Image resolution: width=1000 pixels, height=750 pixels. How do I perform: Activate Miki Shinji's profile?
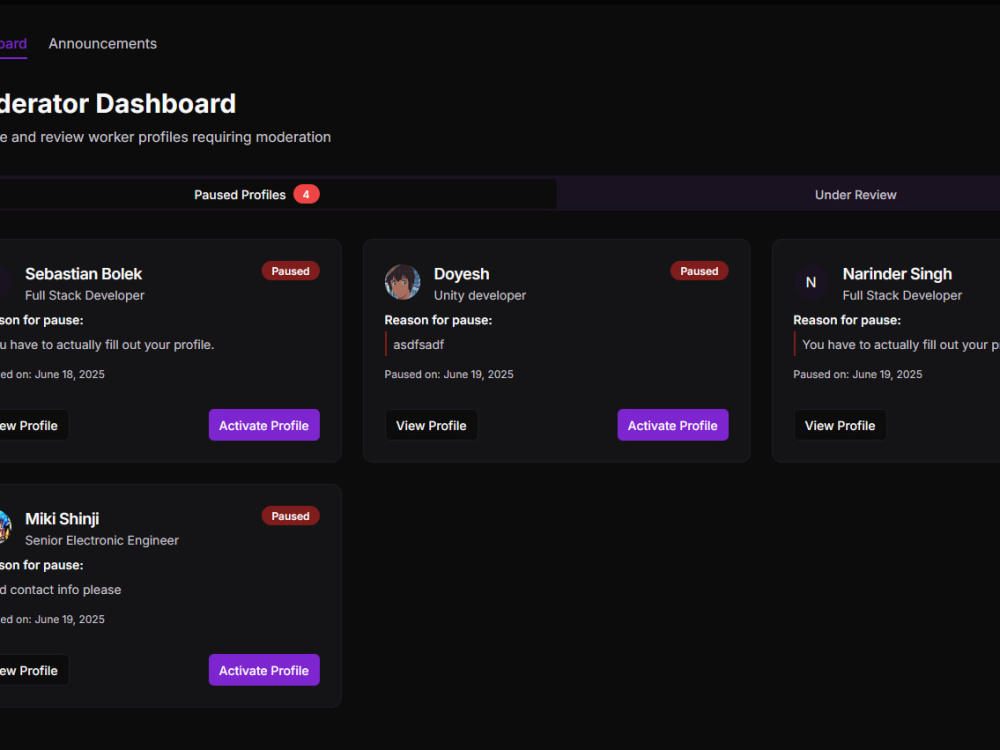[x=264, y=670]
